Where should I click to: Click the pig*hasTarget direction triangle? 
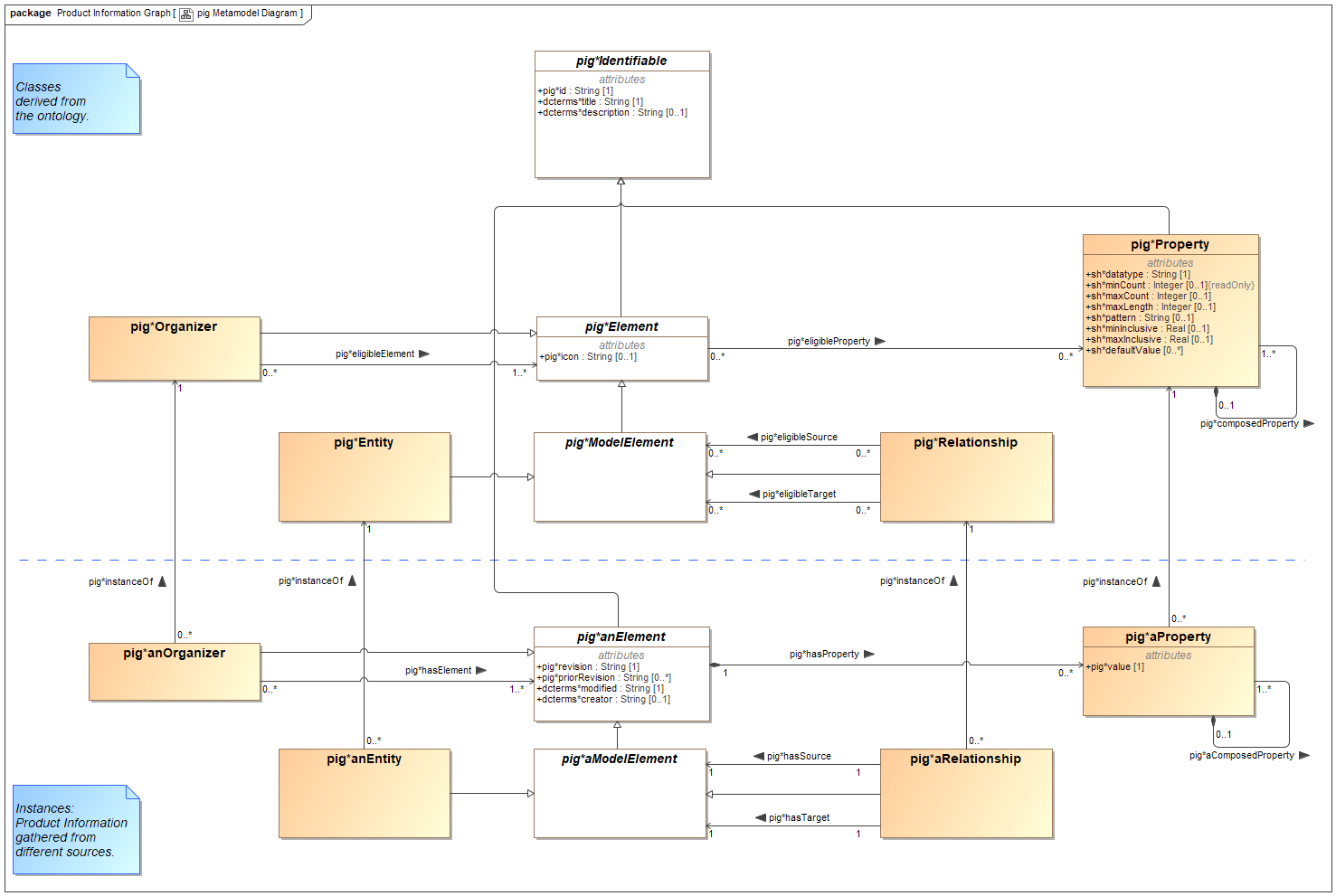tap(761, 816)
